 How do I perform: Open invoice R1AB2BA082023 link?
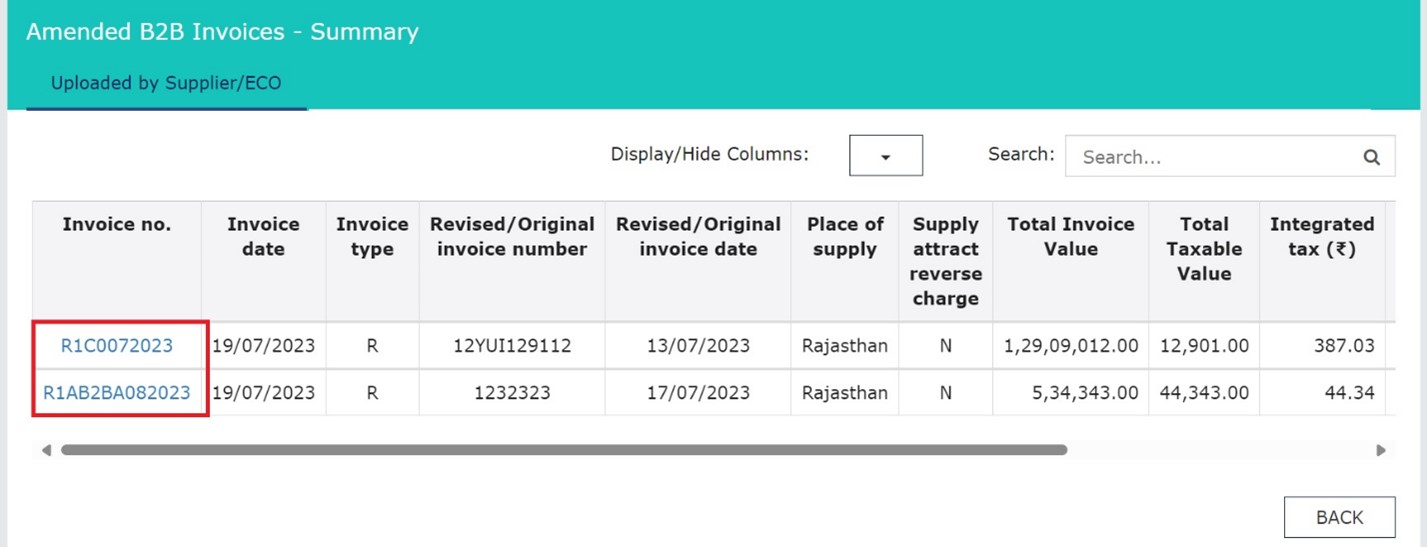tap(116, 393)
